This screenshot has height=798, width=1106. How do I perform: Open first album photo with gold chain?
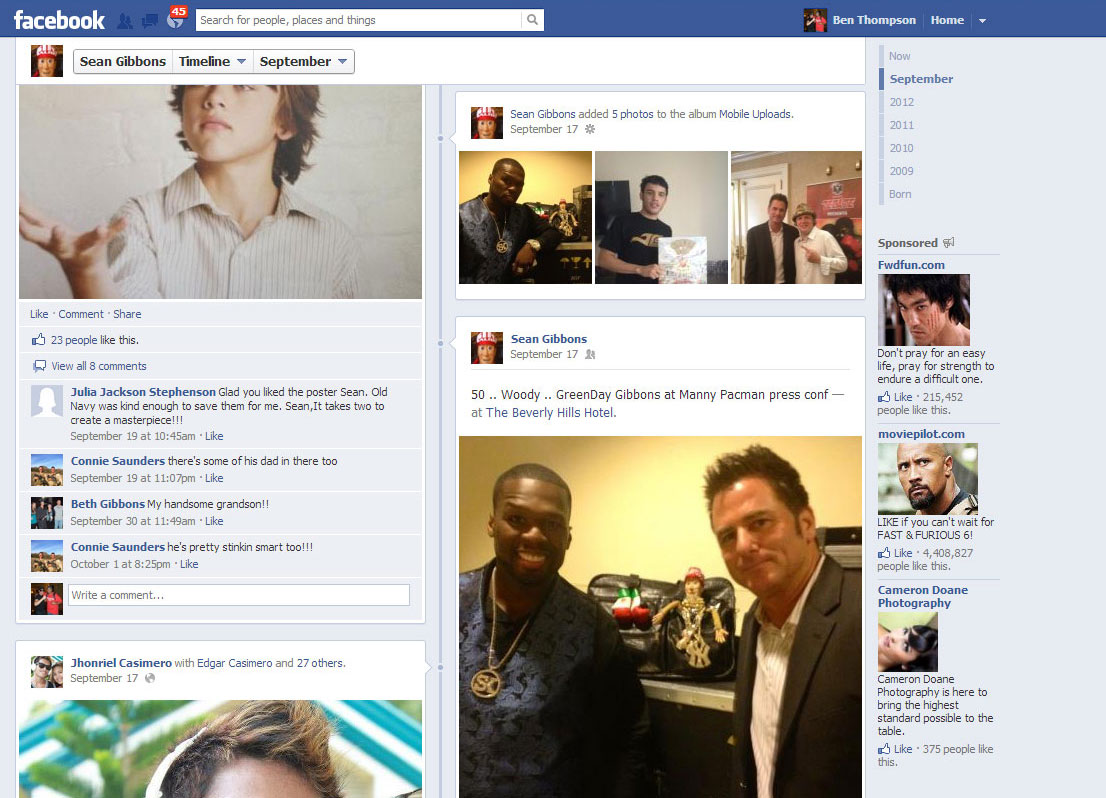coord(525,217)
